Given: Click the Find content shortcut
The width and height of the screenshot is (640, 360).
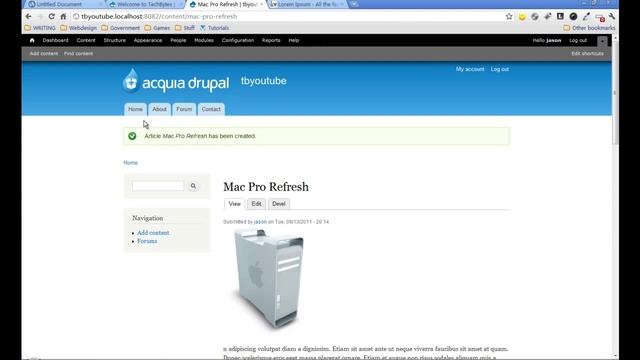Looking at the screenshot, I should coord(78,53).
